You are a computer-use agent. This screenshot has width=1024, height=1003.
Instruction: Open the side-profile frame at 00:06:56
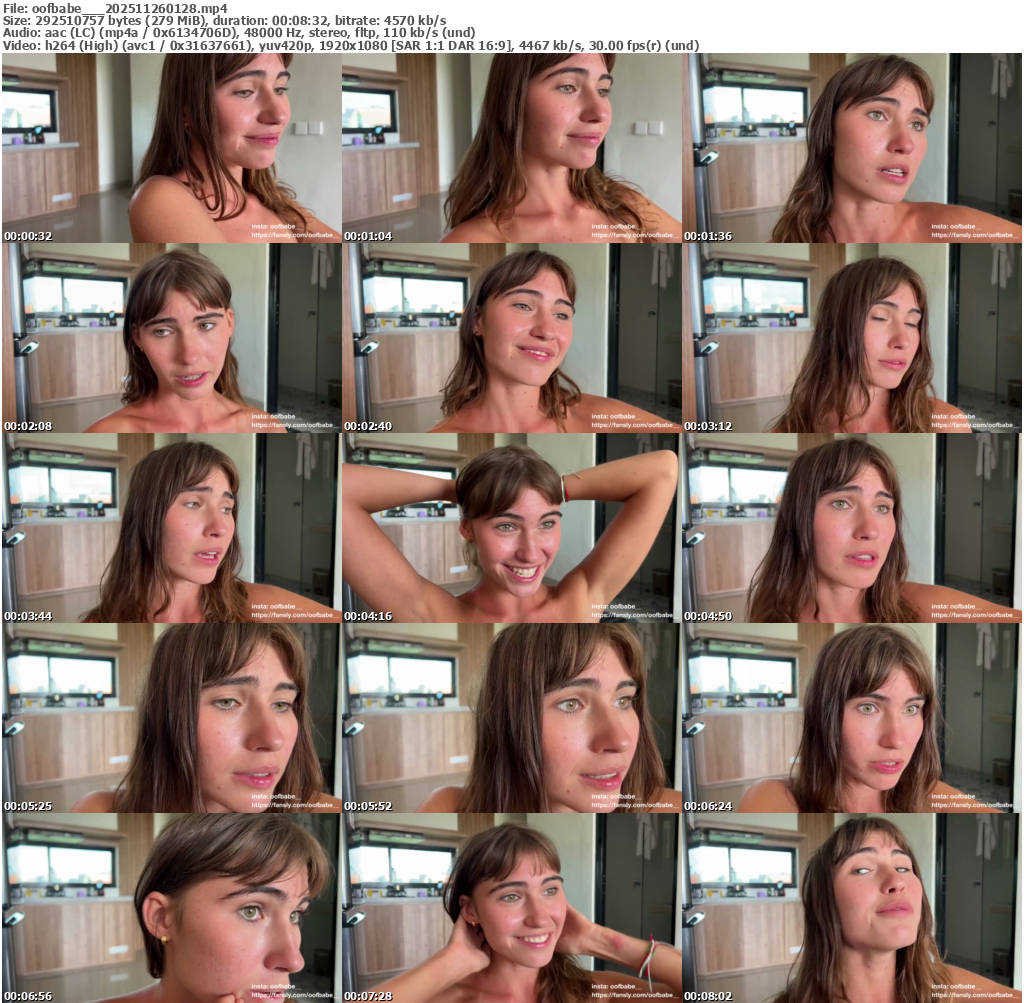[x=171, y=908]
